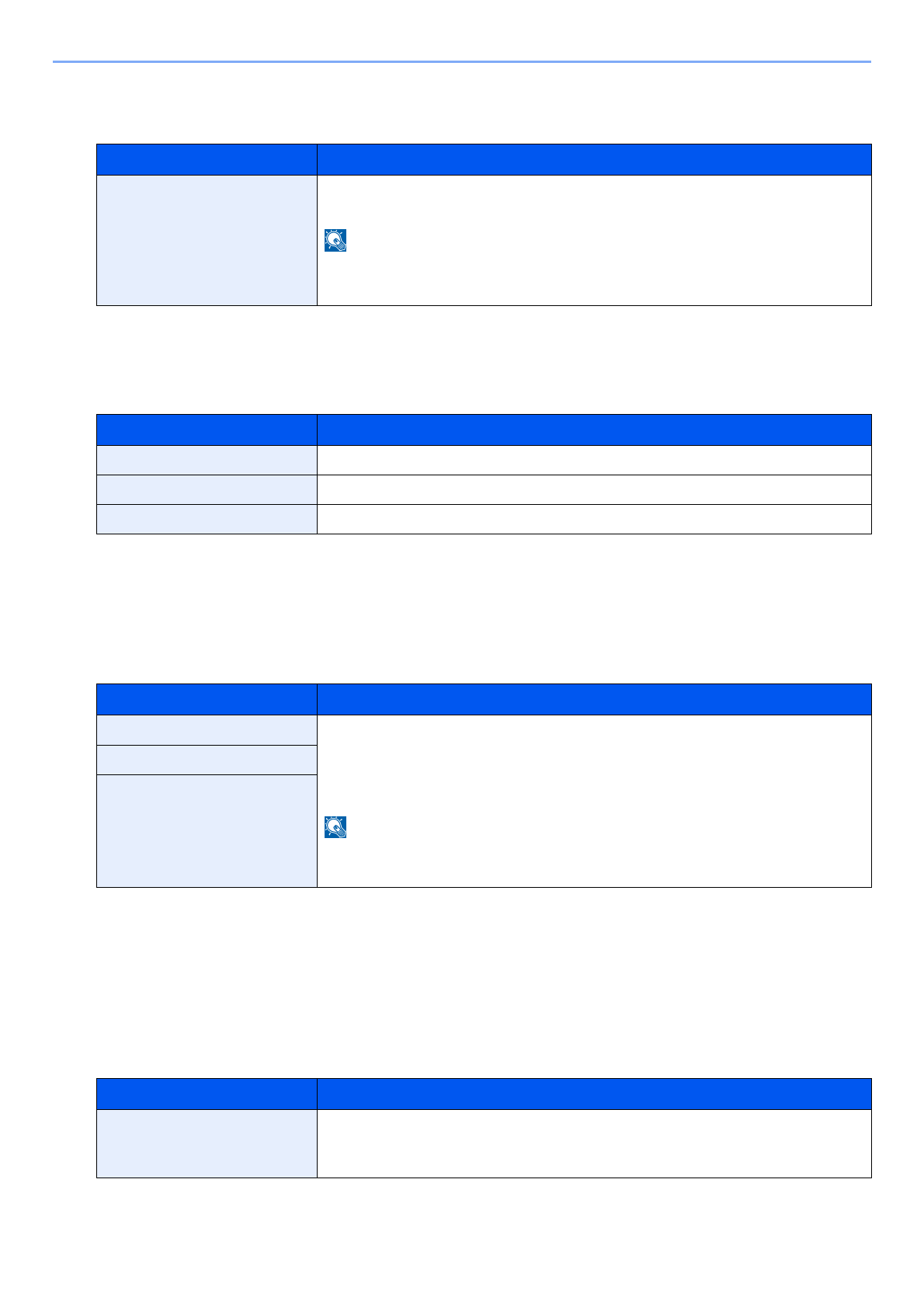924x1308 pixels.
Task: Click the light-blue left cell of the first table
Action: (x=207, y=240)
